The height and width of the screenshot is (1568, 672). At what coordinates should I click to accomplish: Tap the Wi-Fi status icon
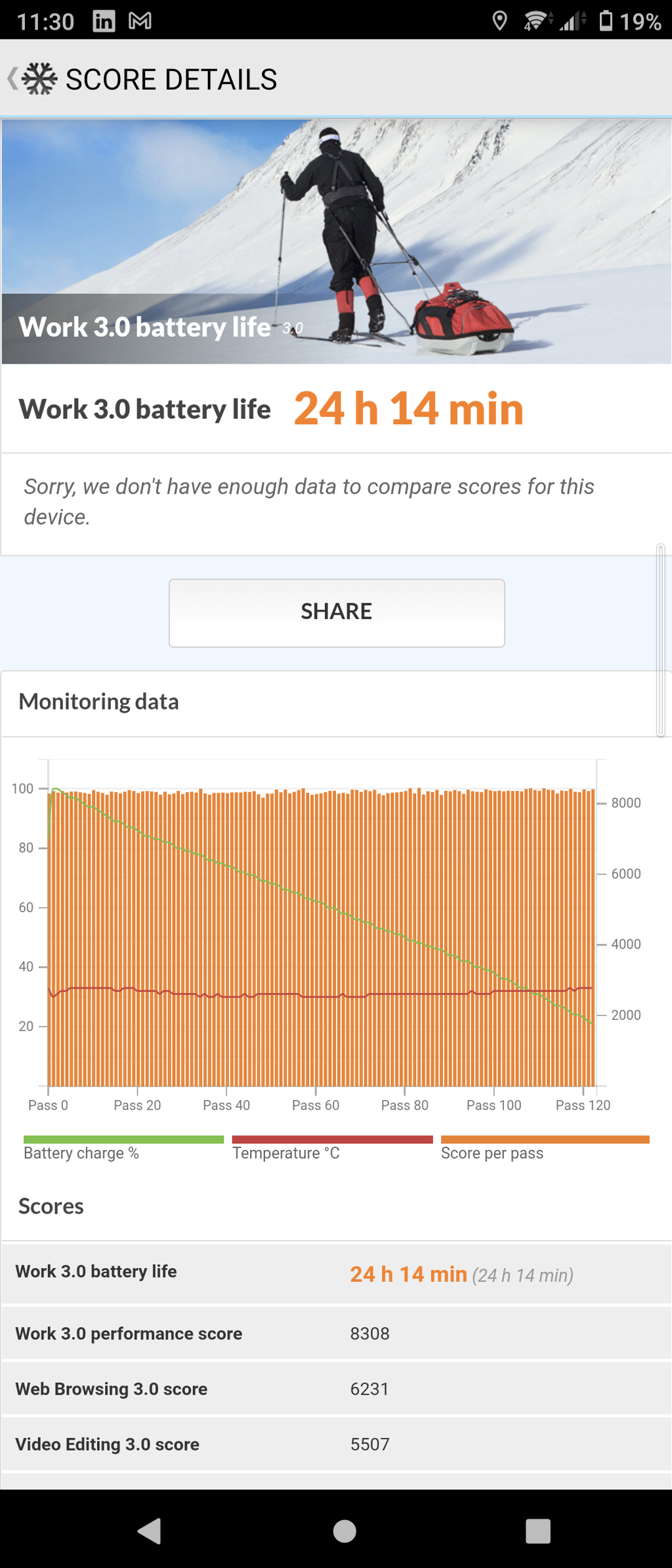point(537,21)
